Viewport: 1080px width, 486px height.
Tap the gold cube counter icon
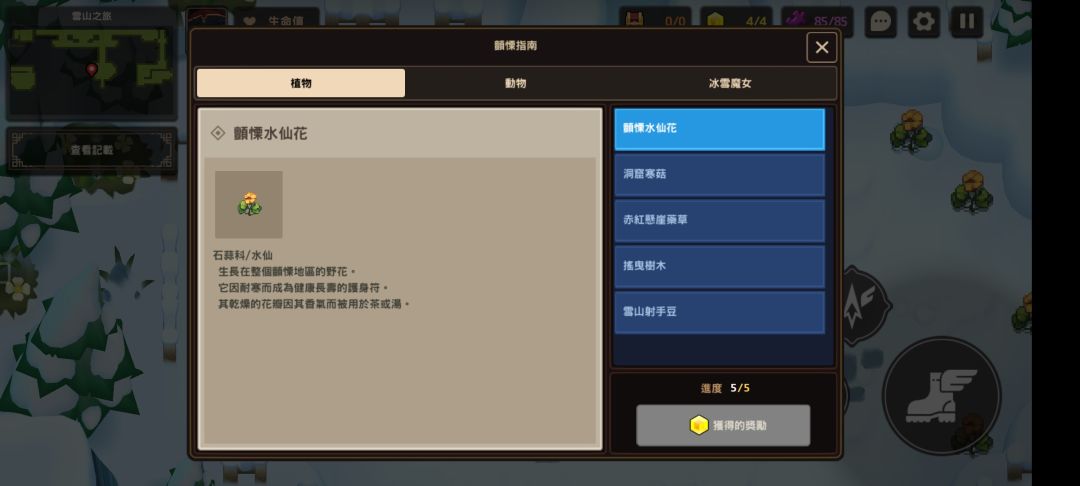716,19
